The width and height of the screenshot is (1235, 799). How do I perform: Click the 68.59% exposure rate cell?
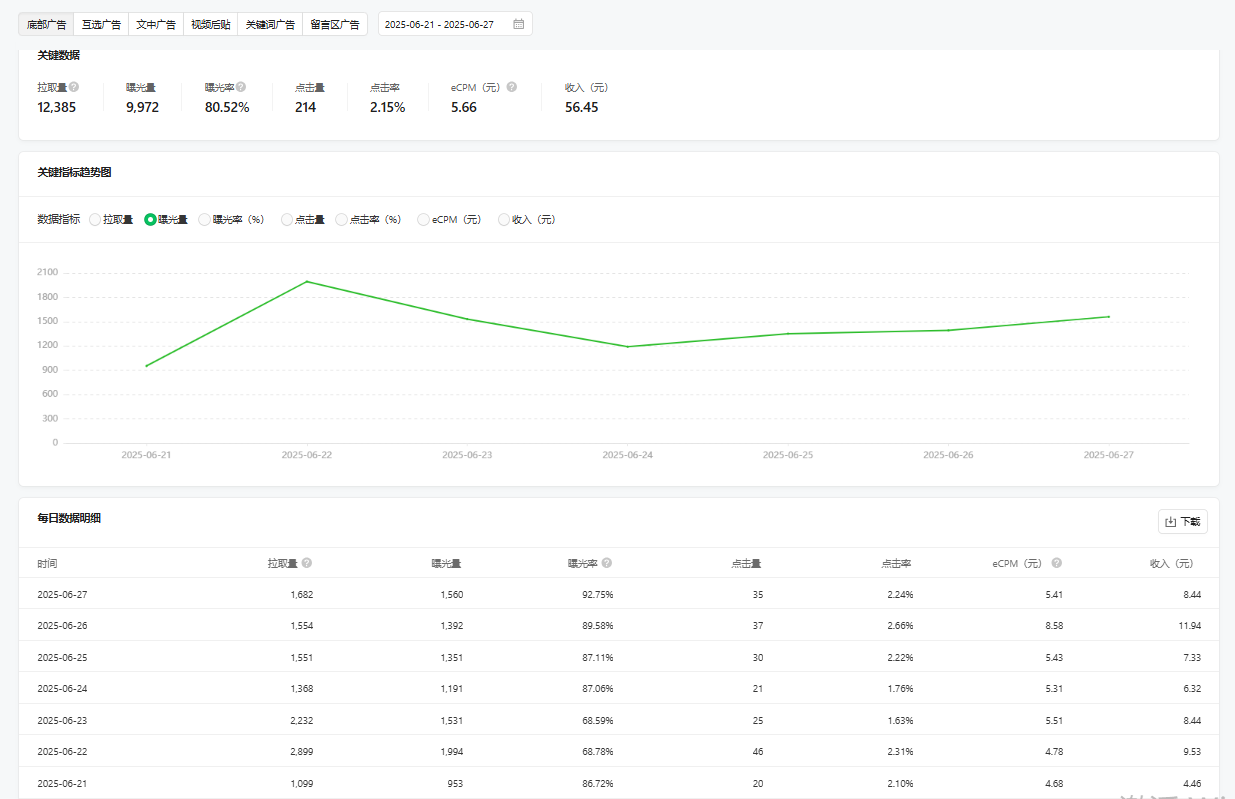(598, 720)
